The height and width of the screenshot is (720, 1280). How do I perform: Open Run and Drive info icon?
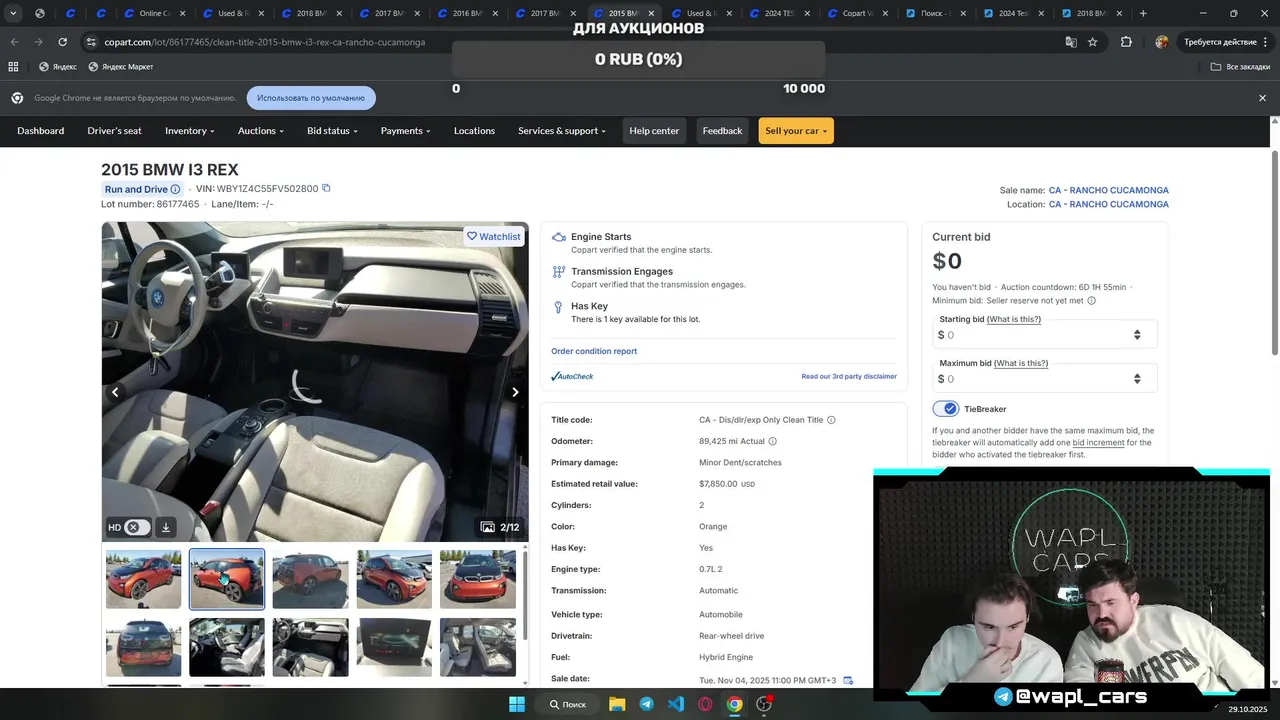[175, 189]
